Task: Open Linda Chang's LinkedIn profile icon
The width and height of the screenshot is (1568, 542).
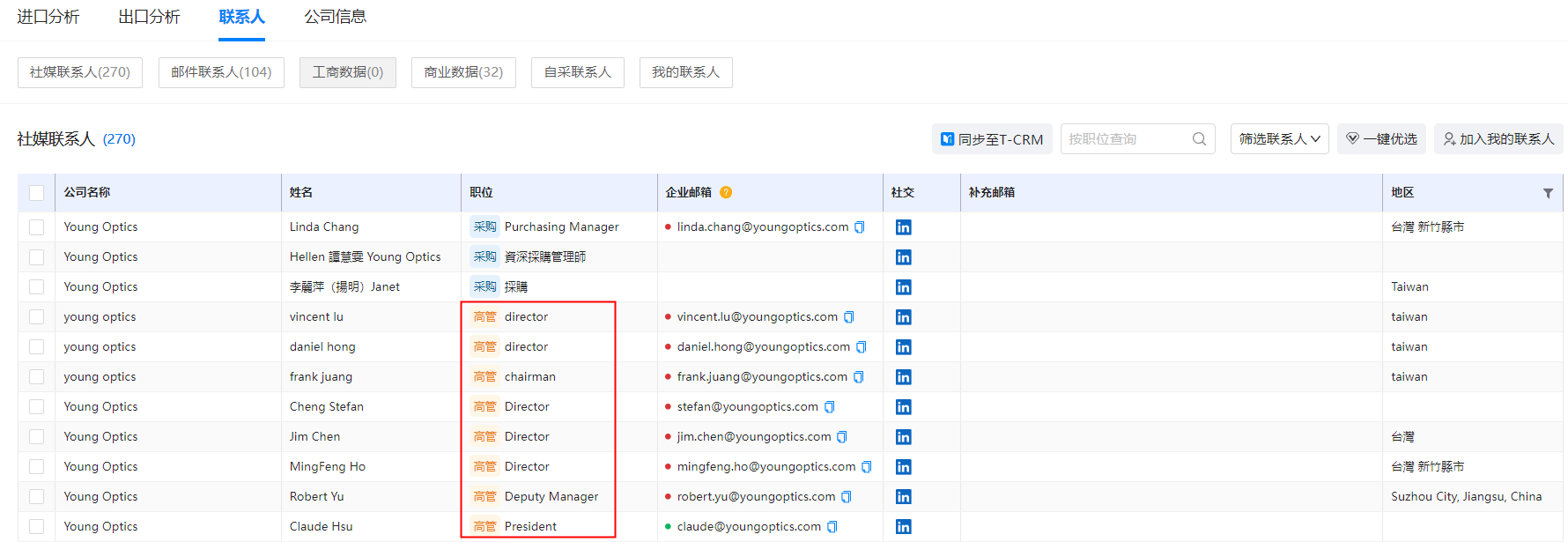Action: 903,227
